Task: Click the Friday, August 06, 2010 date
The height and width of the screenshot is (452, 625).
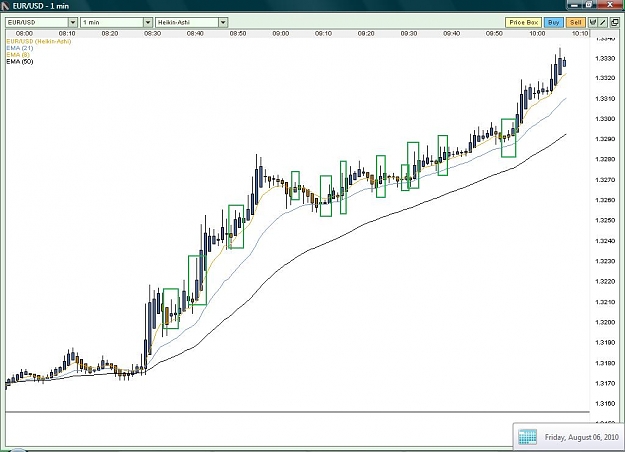Action: pos(582,437)
